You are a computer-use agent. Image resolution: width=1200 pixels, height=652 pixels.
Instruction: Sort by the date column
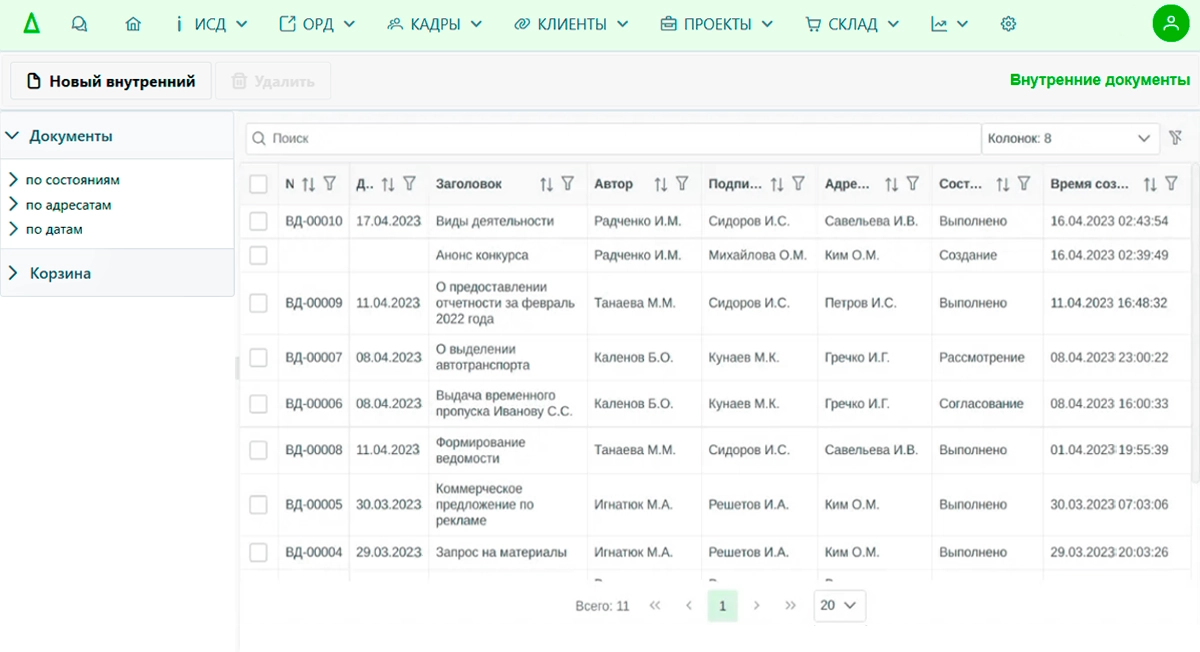[x=388, y=184]
